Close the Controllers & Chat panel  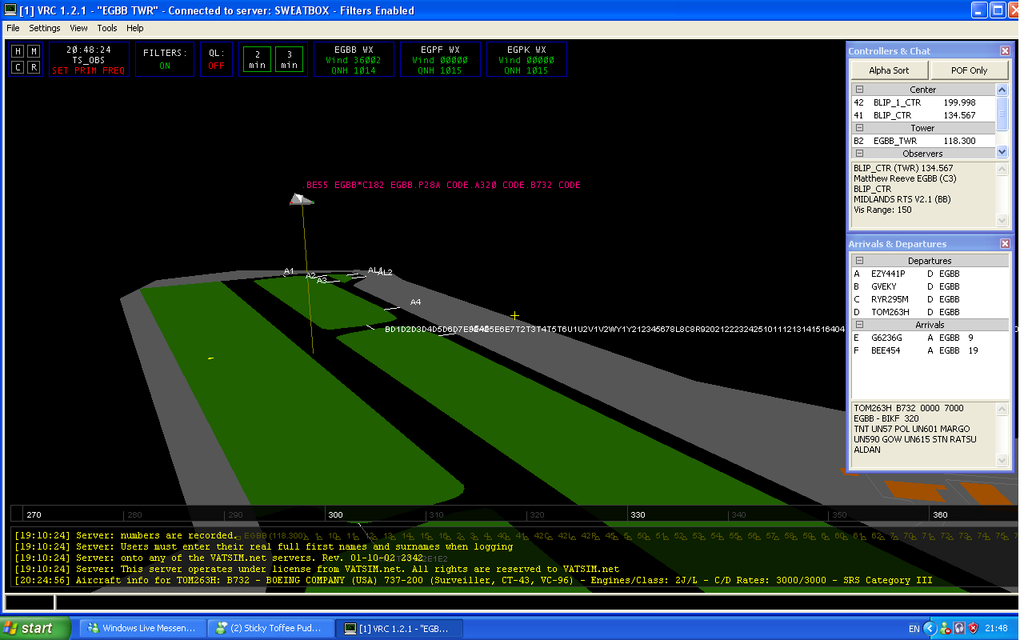pyautogui.click(x=1005, y=51)
